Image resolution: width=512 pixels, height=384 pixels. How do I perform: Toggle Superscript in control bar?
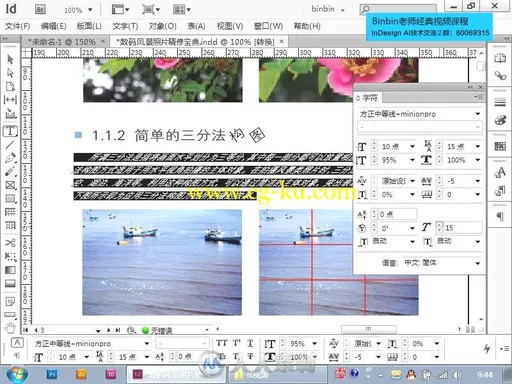click(237, 343)
